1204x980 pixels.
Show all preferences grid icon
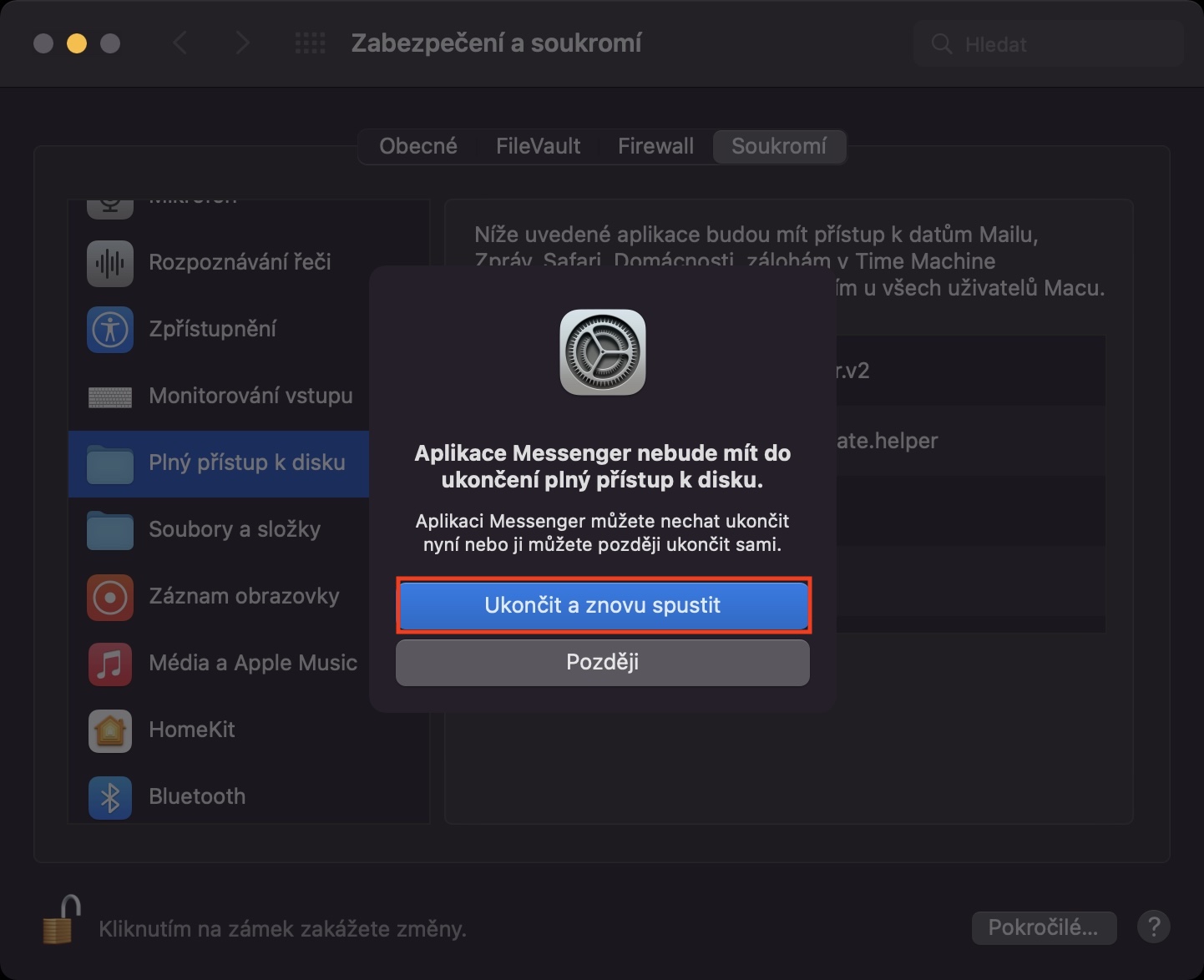coord(311,43)
